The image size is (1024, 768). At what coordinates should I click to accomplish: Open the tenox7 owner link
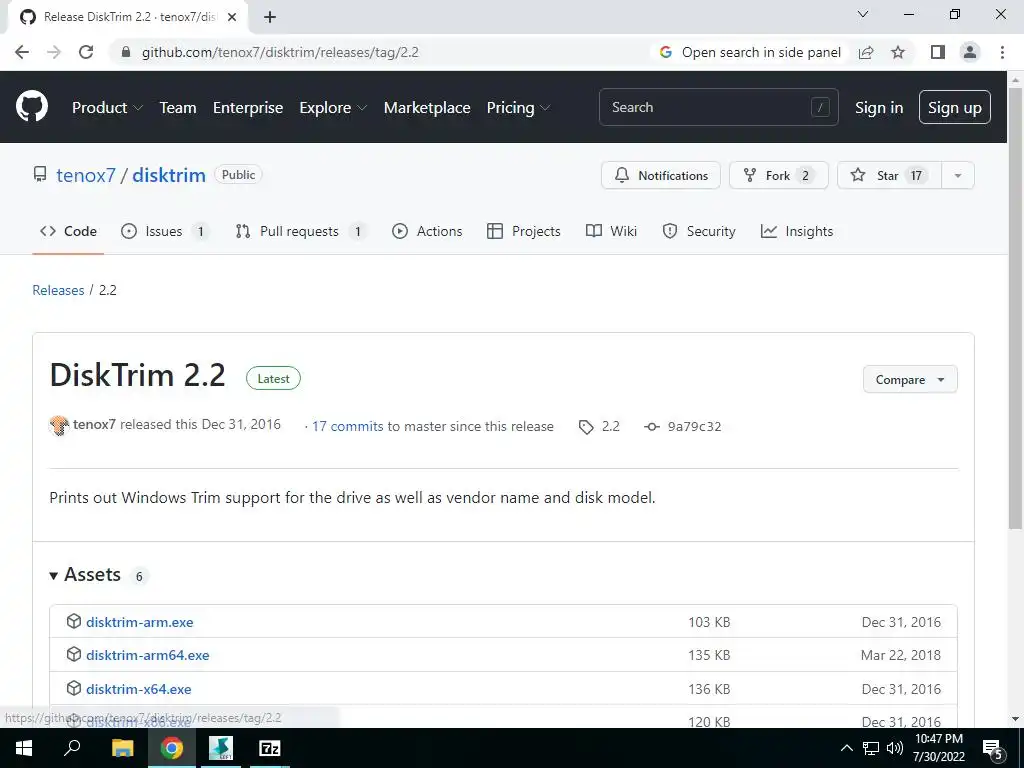[86, 175]
